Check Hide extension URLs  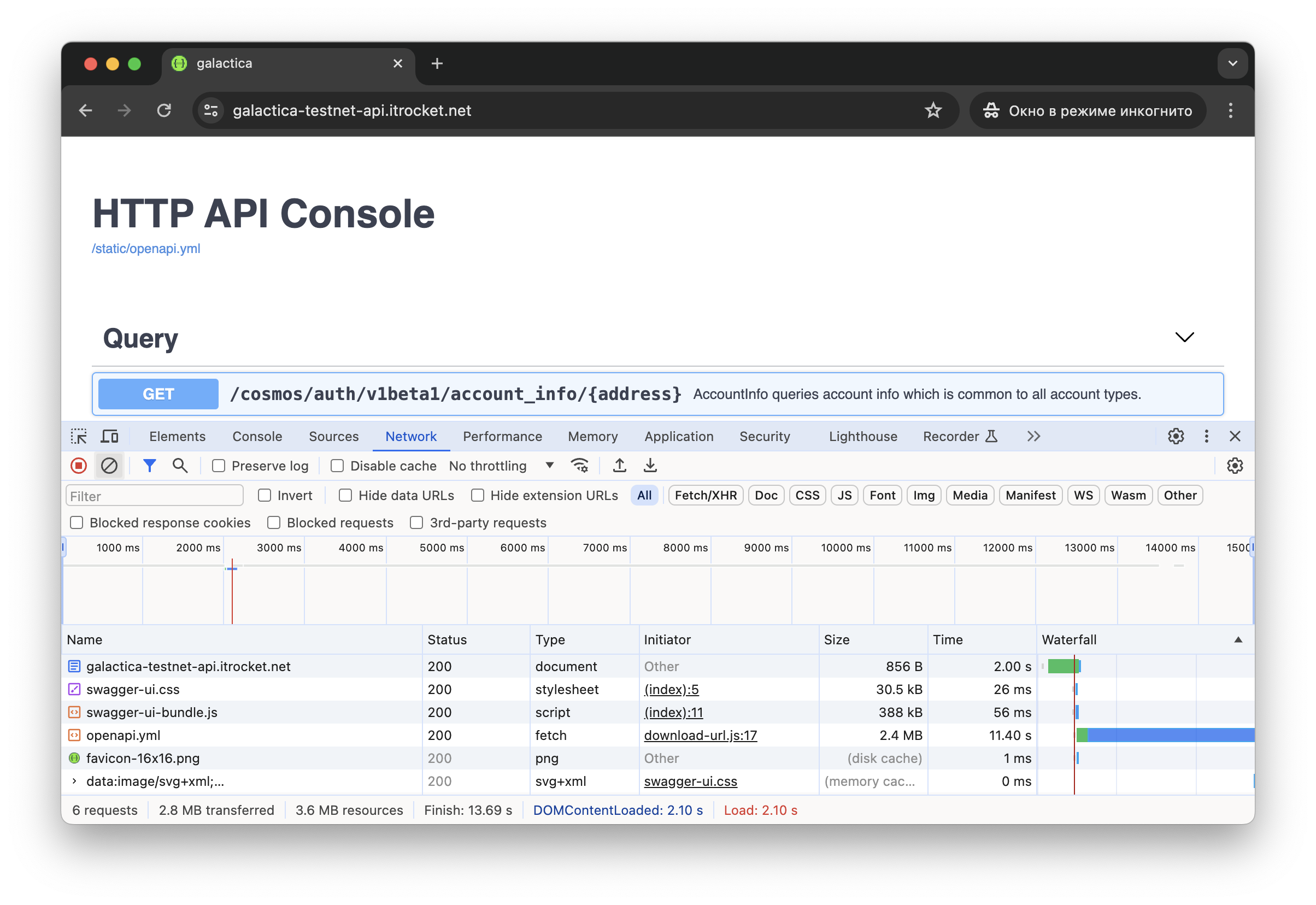(x=478, y=495)
